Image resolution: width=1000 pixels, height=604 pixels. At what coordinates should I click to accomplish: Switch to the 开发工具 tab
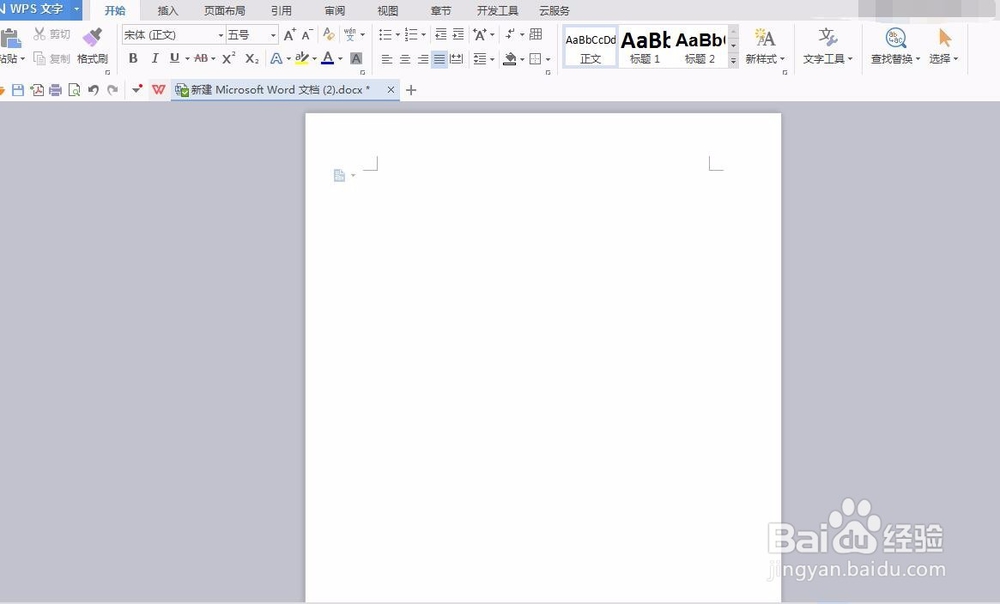[497, 11]
